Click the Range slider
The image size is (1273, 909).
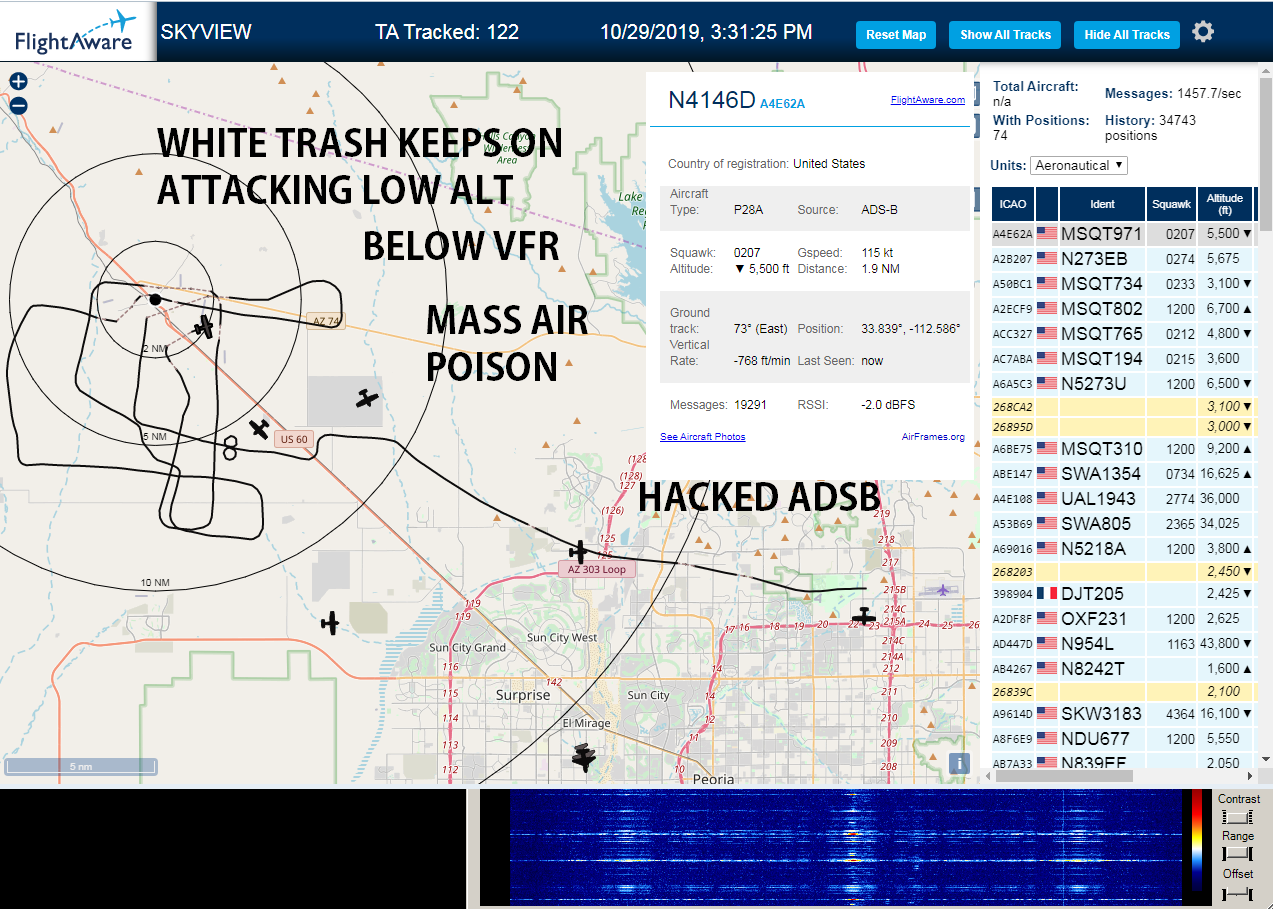[x=1238, y=853]
